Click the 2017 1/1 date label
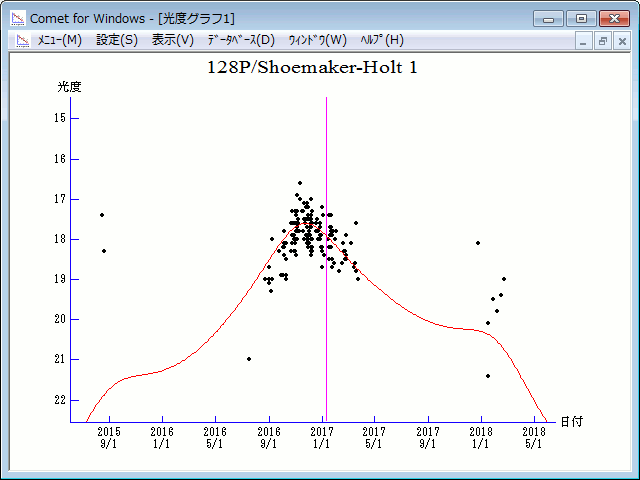 (x=322, y=437)
